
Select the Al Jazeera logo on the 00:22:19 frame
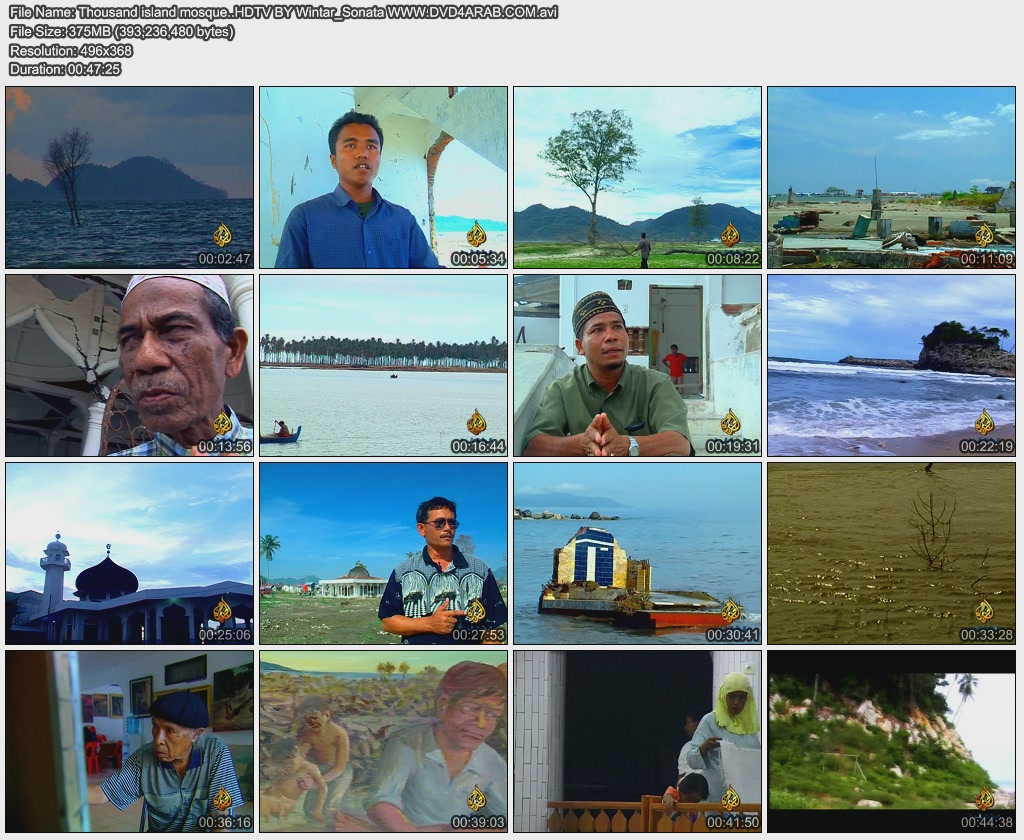tap(985, 422)
